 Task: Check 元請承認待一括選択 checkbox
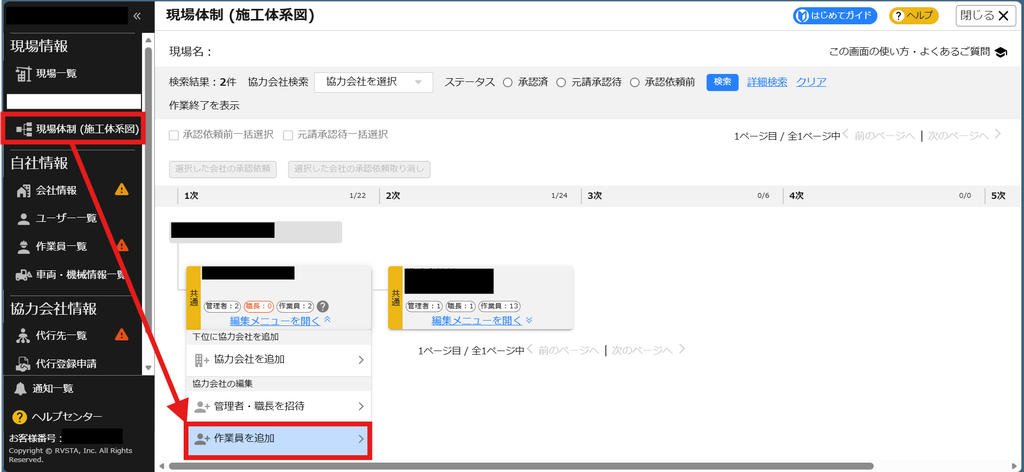[x=288, y=135]
